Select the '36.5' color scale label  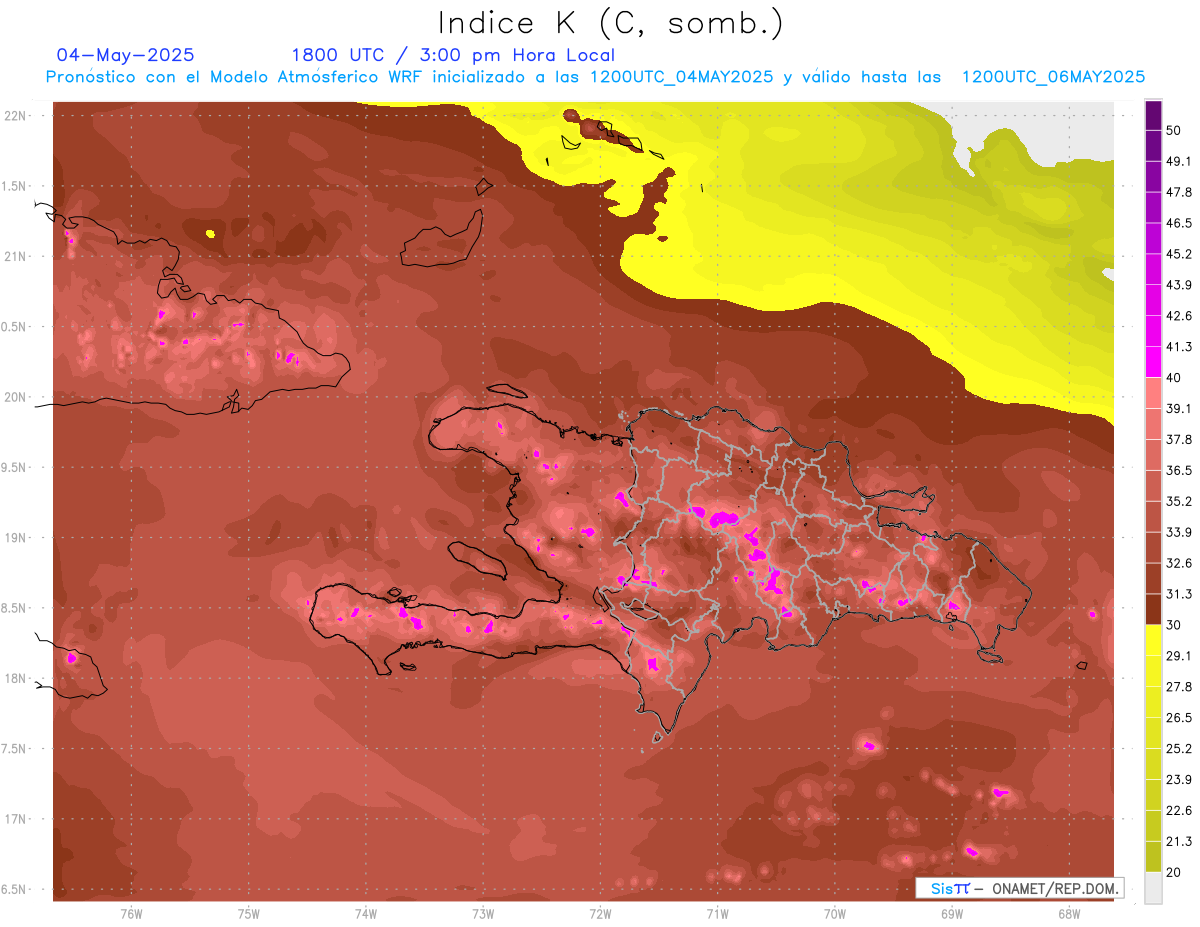pos(1179,470)
